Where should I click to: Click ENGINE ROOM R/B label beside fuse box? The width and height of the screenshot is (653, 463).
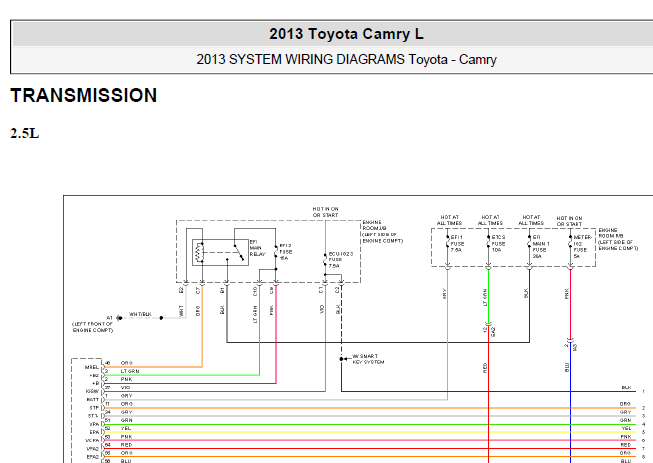click(x=618, y=239)
